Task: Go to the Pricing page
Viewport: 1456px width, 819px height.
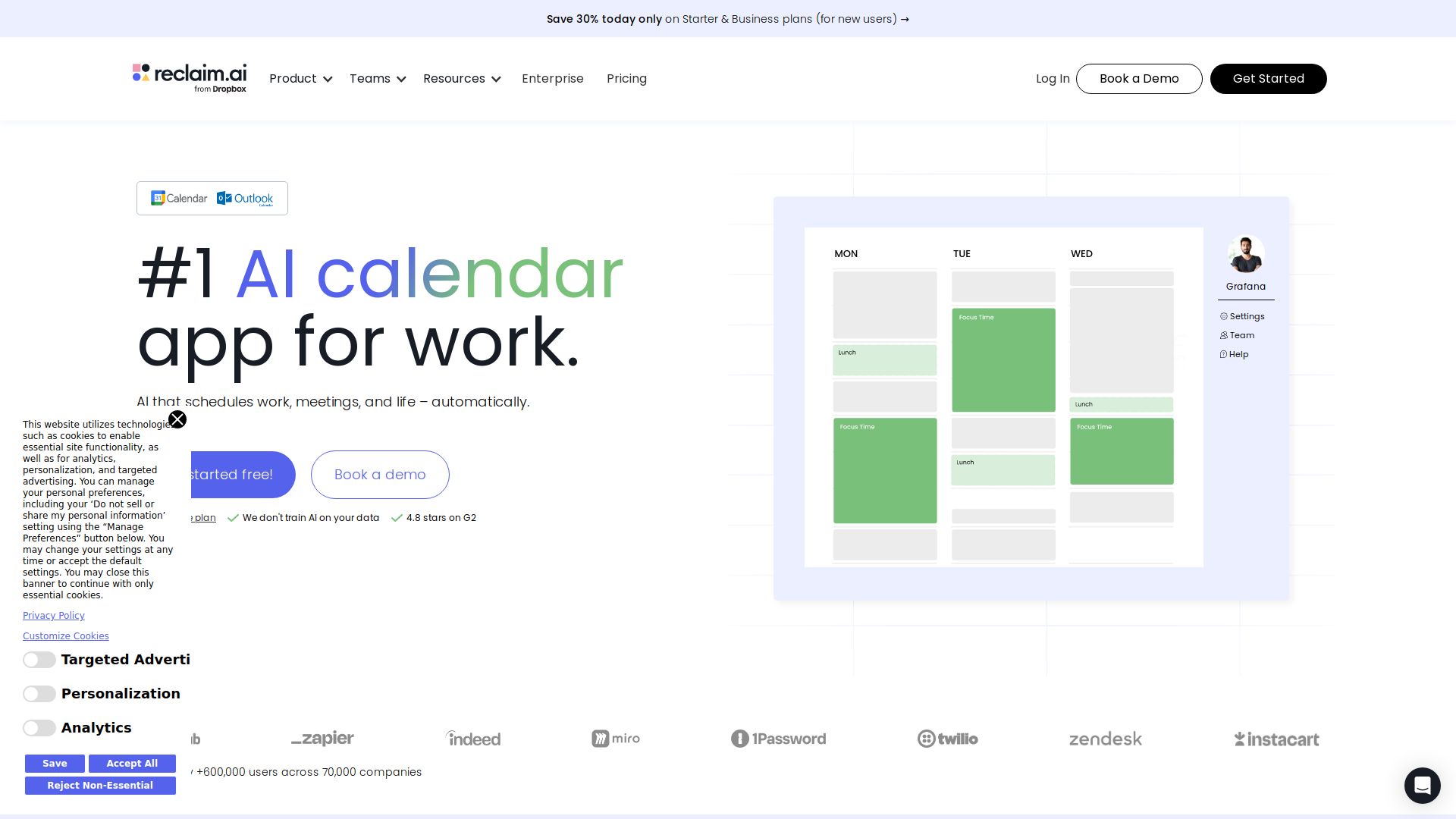Action: pyautogui.click(x=626, y=79)
